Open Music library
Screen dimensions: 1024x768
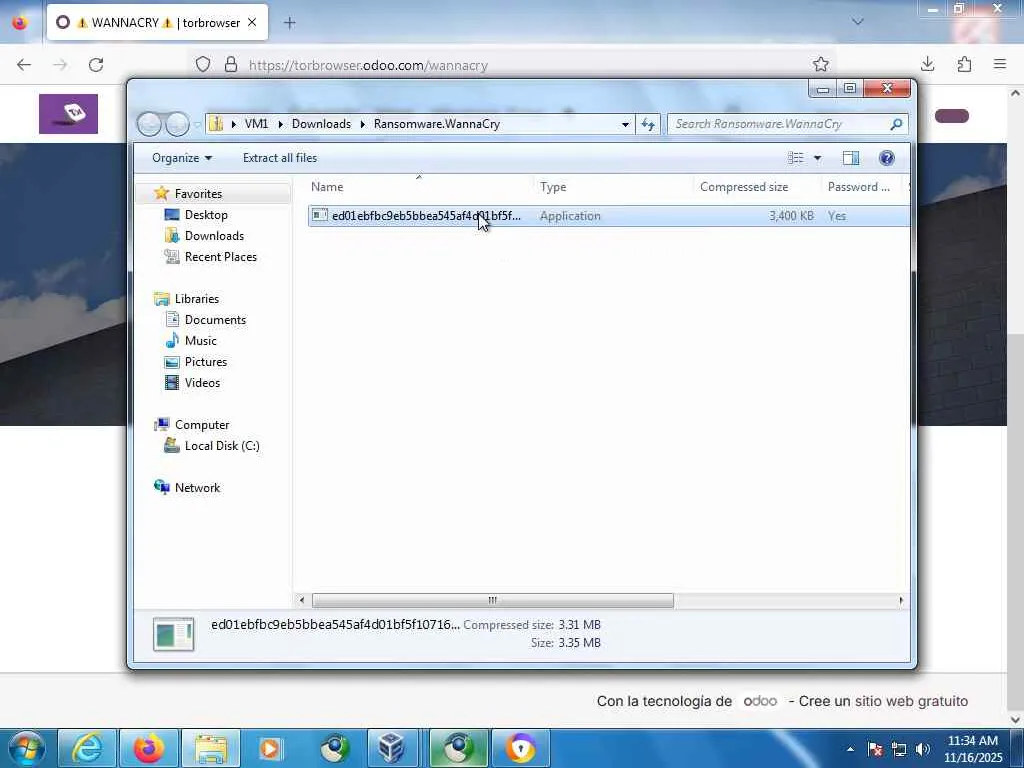click(200, 341)
